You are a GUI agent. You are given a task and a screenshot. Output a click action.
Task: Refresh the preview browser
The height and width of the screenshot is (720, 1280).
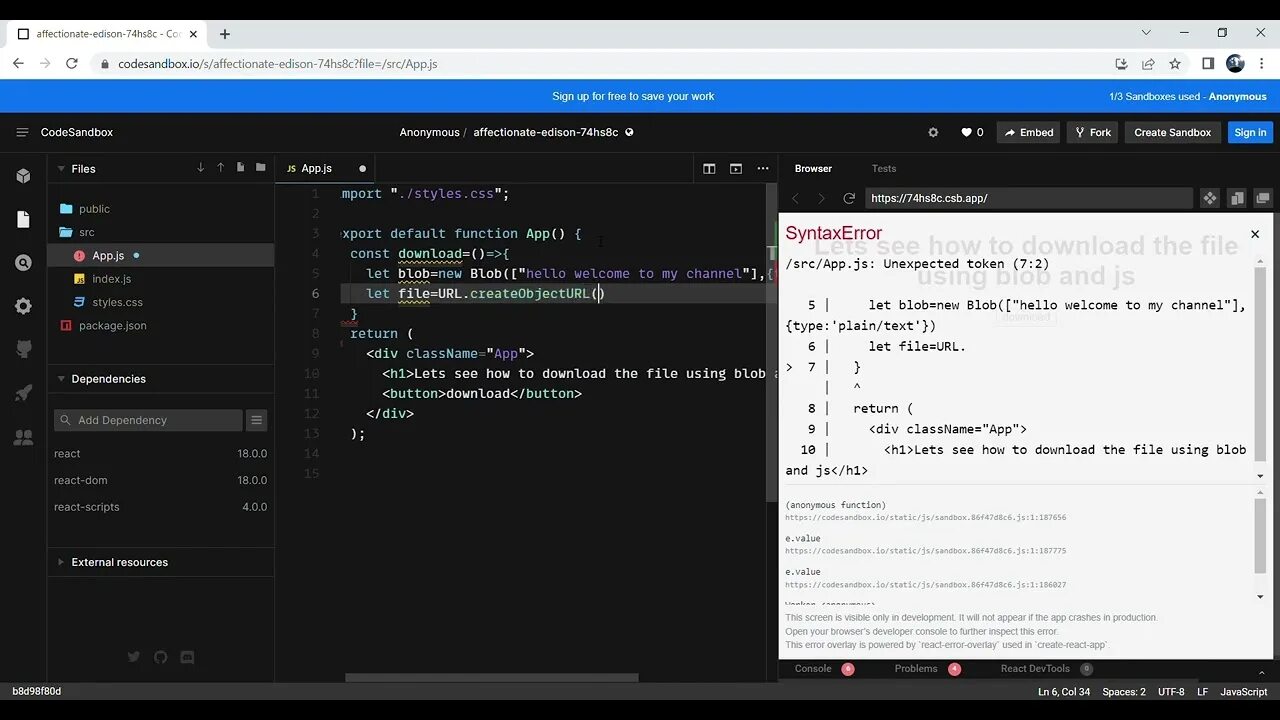point(849,198)
